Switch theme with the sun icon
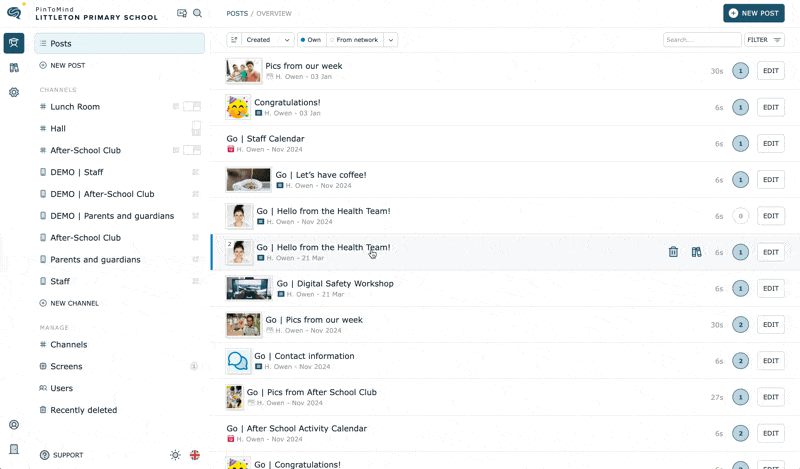This screenshot has height=469, width=800. pyautogui.click(x=176, y=455)
